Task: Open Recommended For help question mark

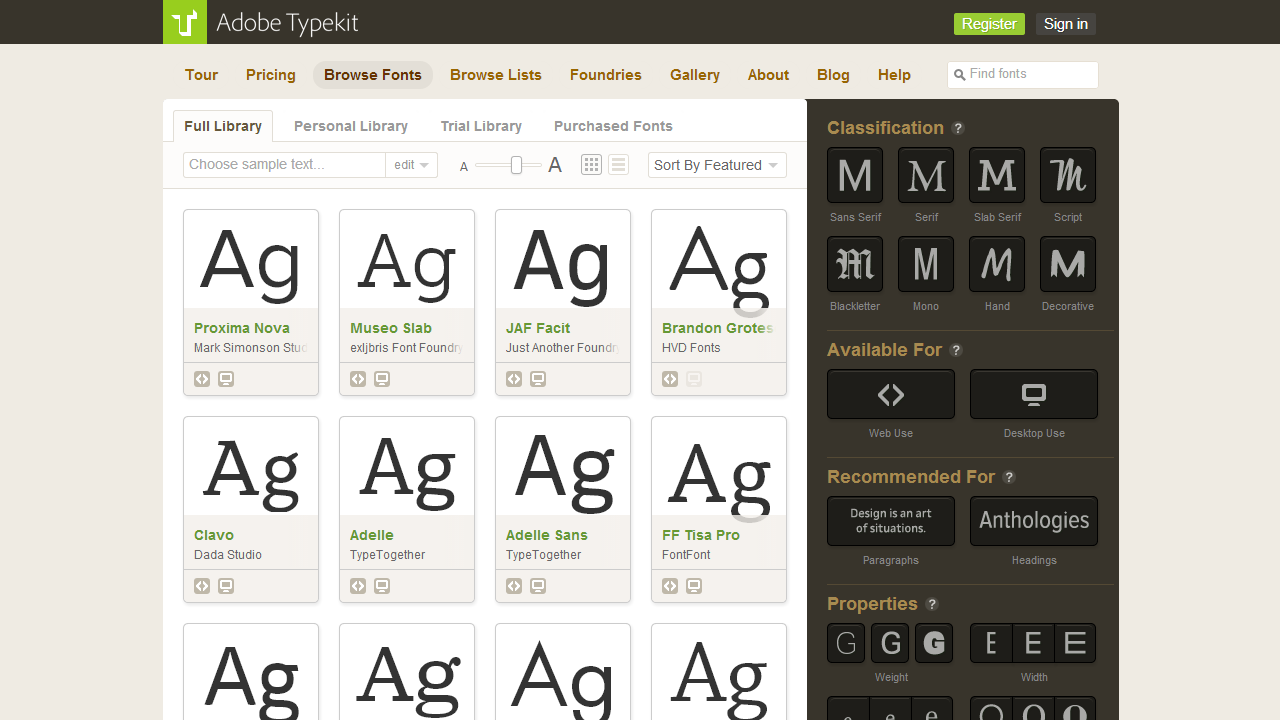Action: point(1009,477)
